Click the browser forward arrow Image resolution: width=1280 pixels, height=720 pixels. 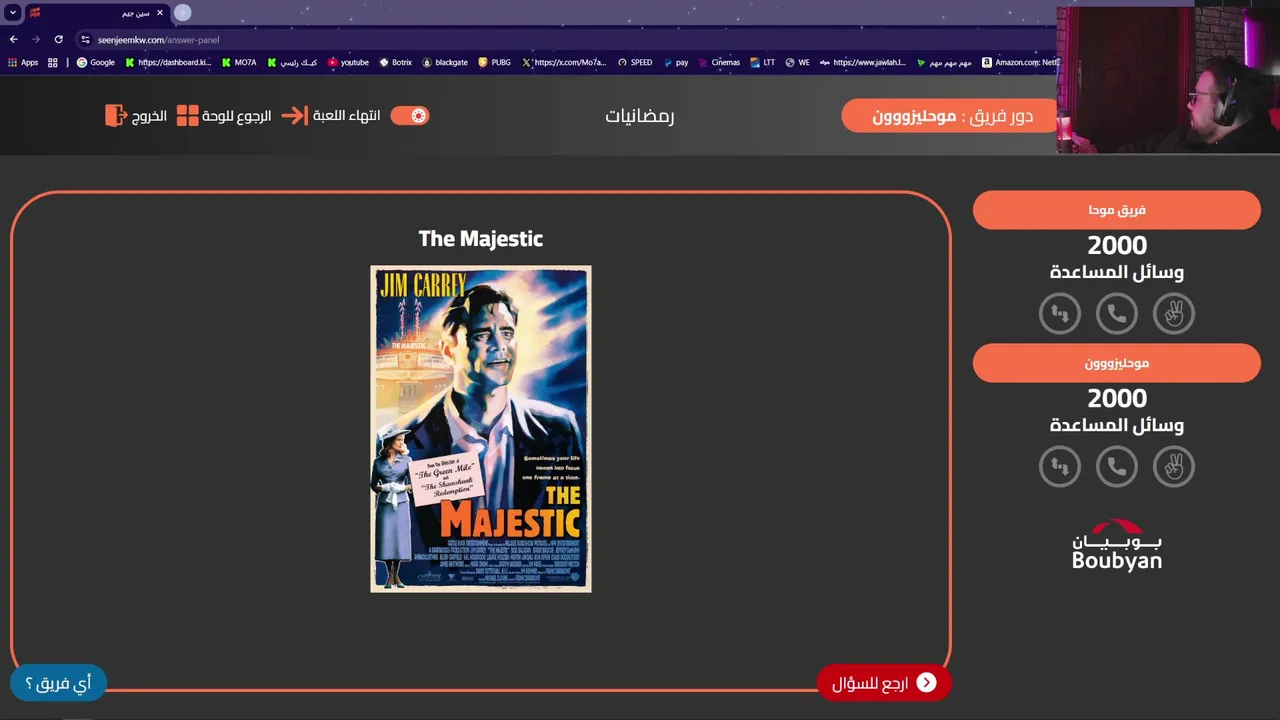coord(36,39)
